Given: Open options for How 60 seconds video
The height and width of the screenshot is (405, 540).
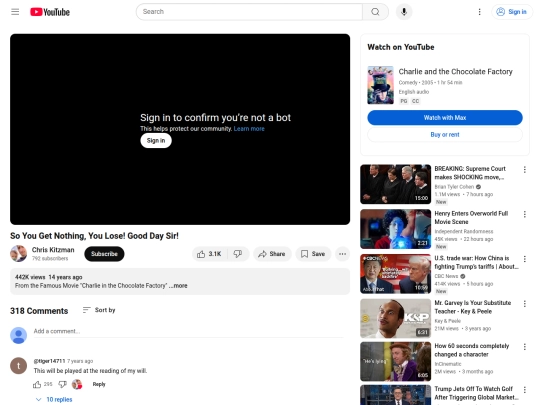Looking at the screenshot, I should pos(525,347).
